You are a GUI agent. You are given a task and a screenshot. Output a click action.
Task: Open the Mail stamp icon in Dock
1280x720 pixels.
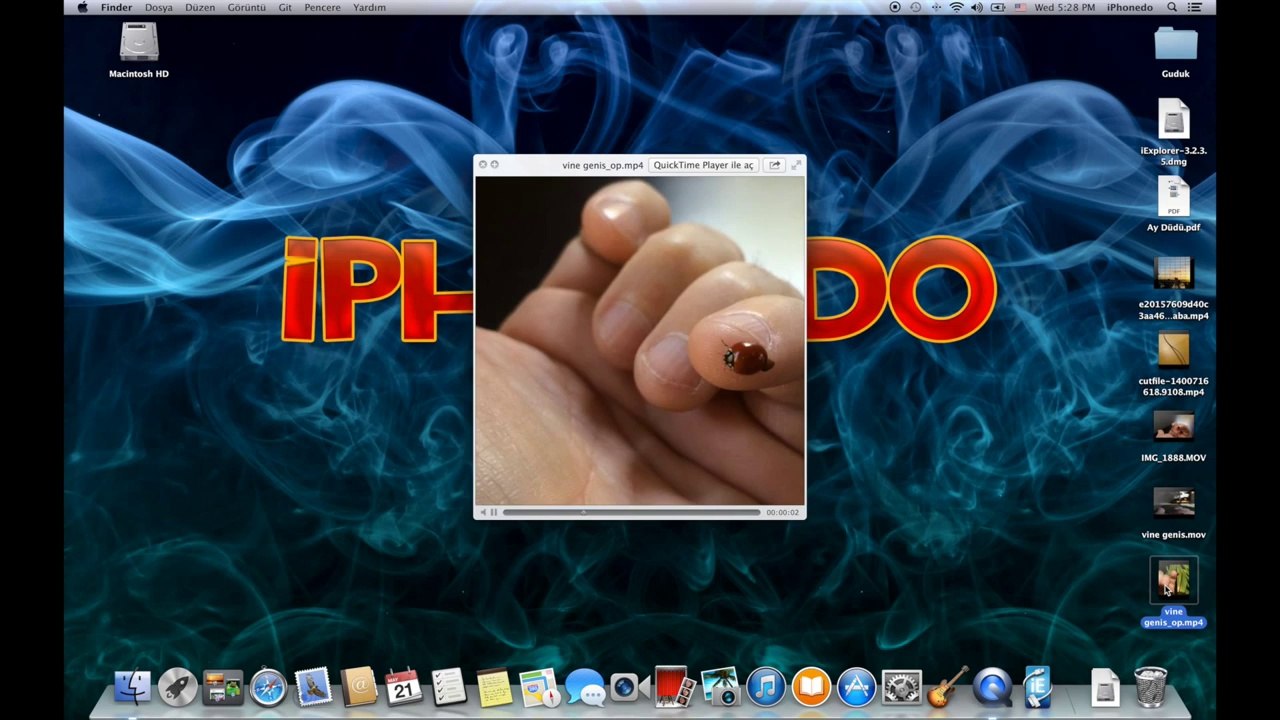[x=313, y=687]
